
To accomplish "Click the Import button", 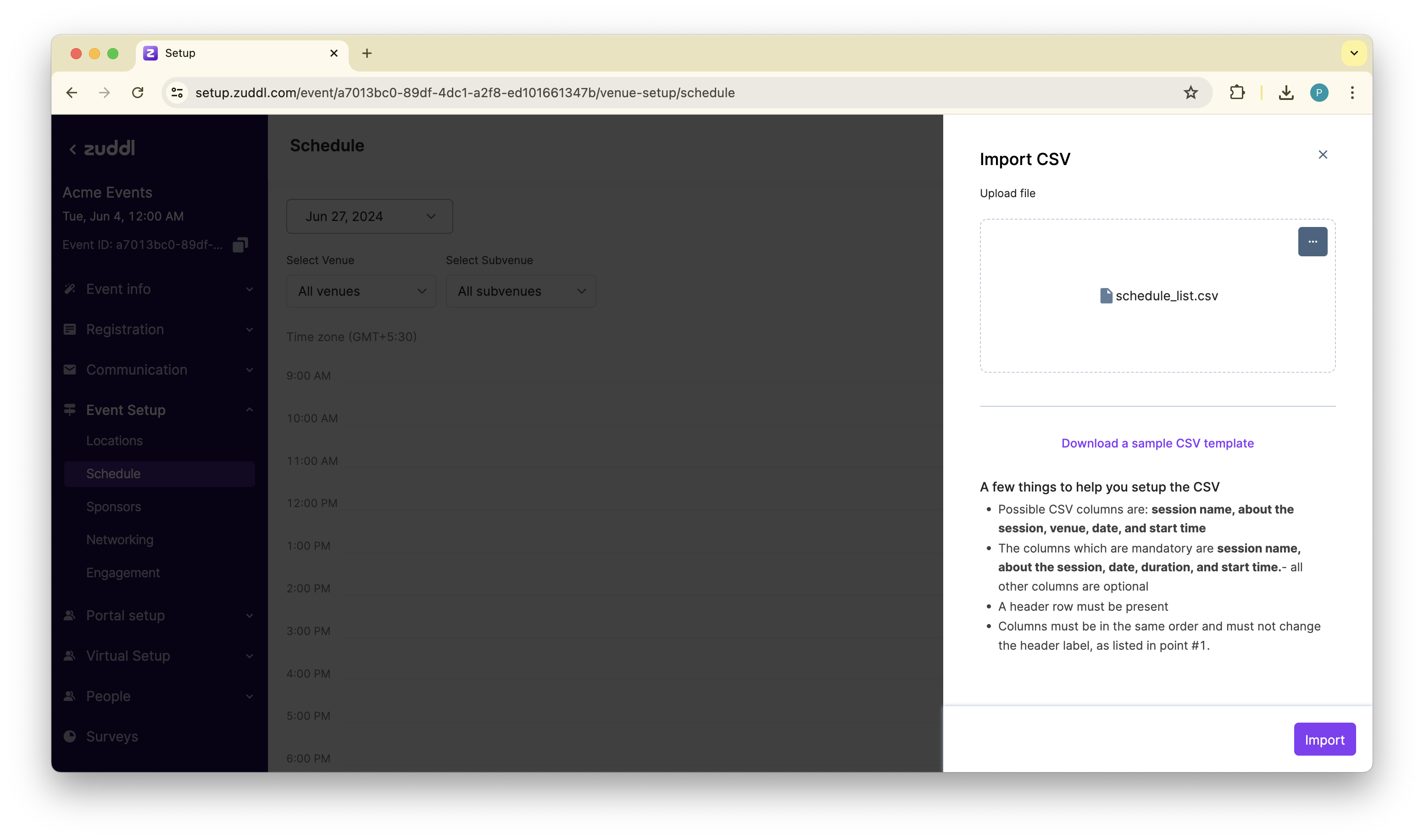I will click(x=1324, y=739).
